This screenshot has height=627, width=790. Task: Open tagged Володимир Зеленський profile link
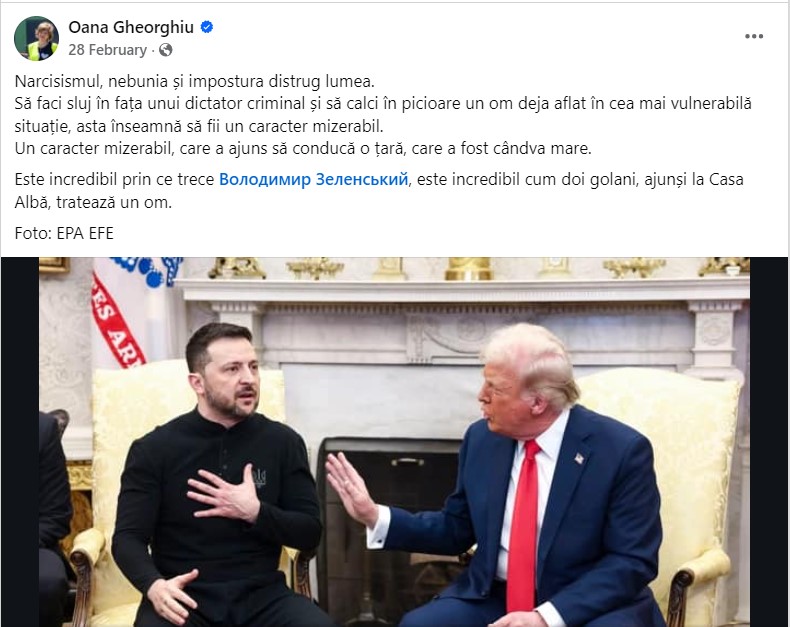pos(313,179)
